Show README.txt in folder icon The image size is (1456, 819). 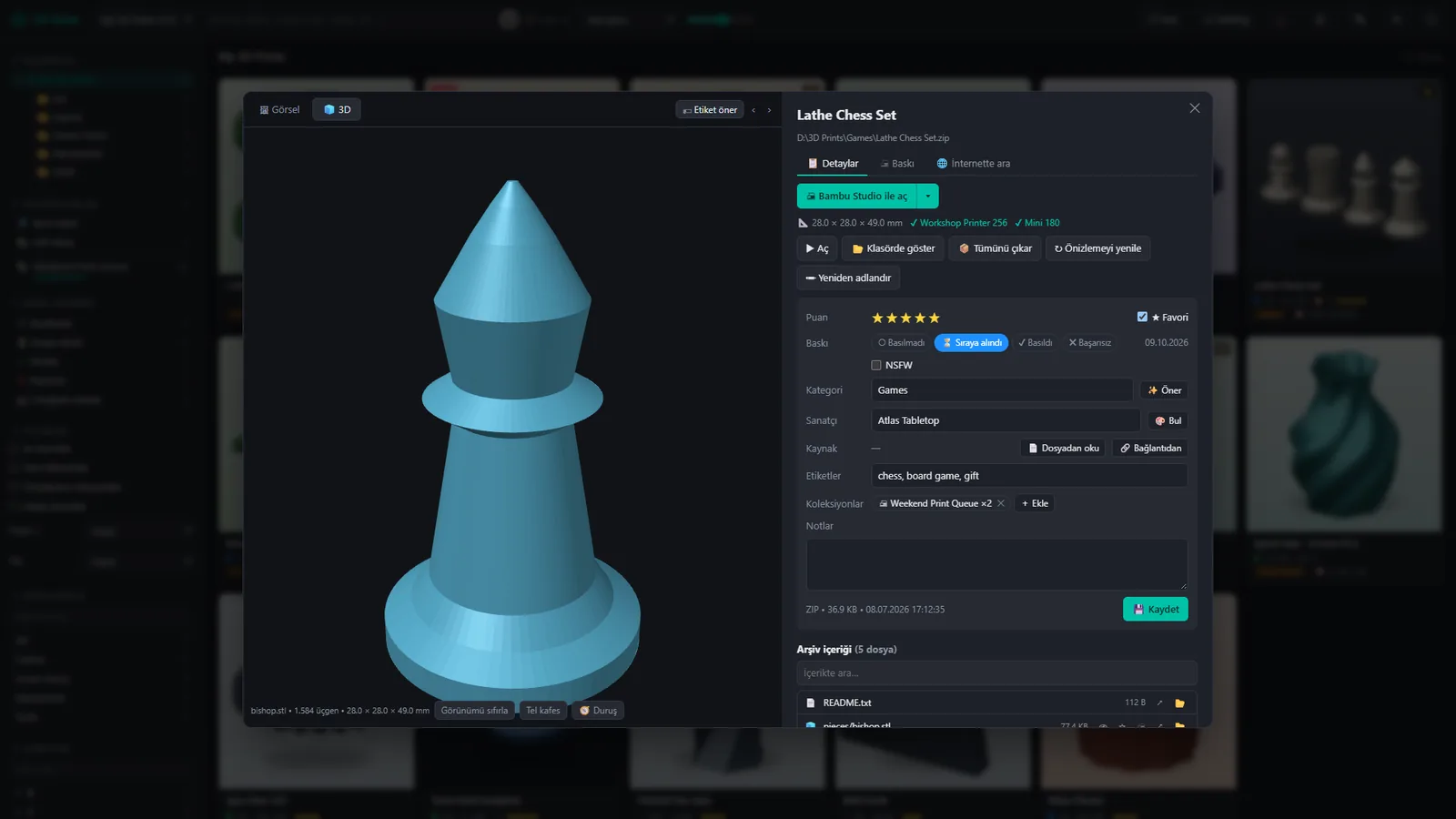tap(1179, 703)
